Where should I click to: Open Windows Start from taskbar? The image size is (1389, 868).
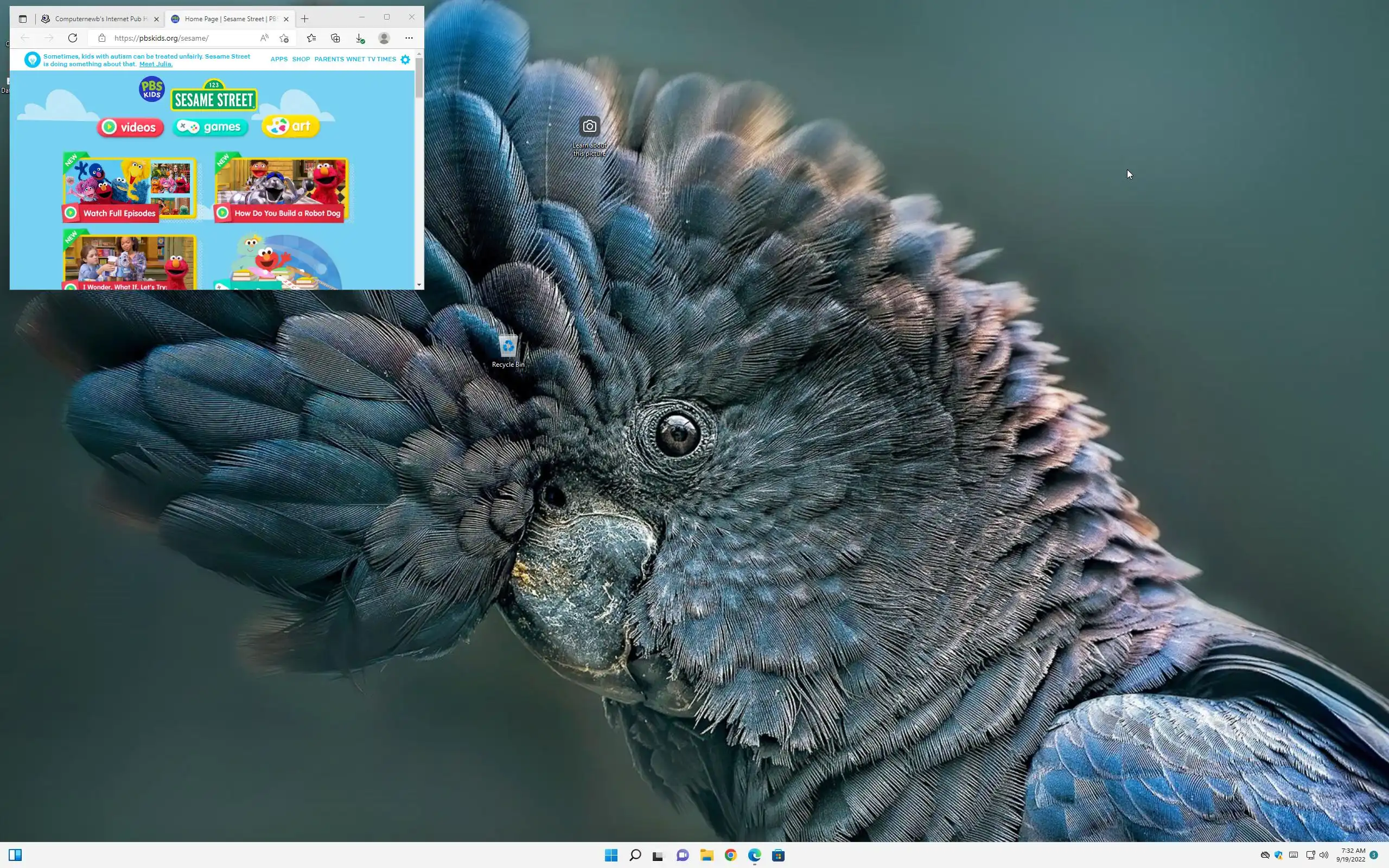coord(611,856)
